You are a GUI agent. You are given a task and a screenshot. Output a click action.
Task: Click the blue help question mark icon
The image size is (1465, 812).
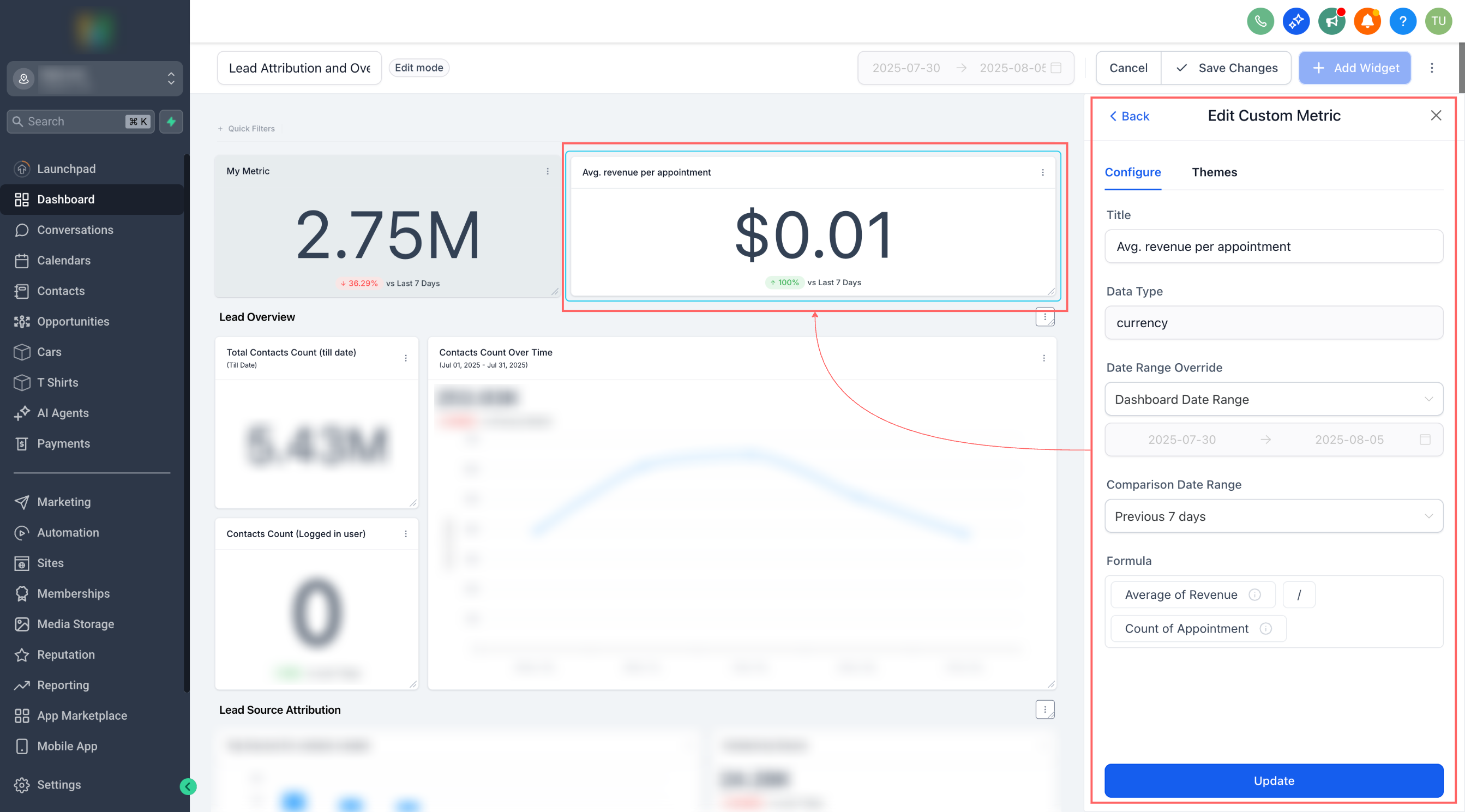(x=1402, y=22)
